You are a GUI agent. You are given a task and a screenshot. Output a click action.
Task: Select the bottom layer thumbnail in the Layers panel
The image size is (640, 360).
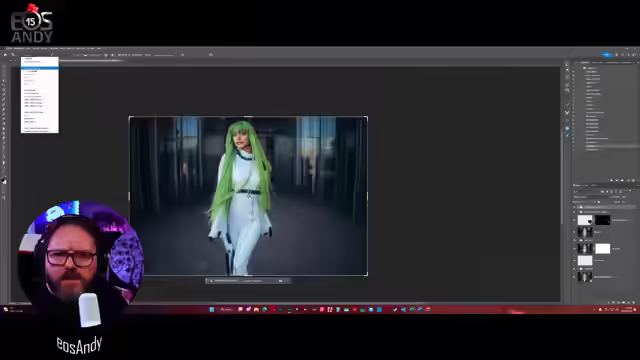coord(585,277)
